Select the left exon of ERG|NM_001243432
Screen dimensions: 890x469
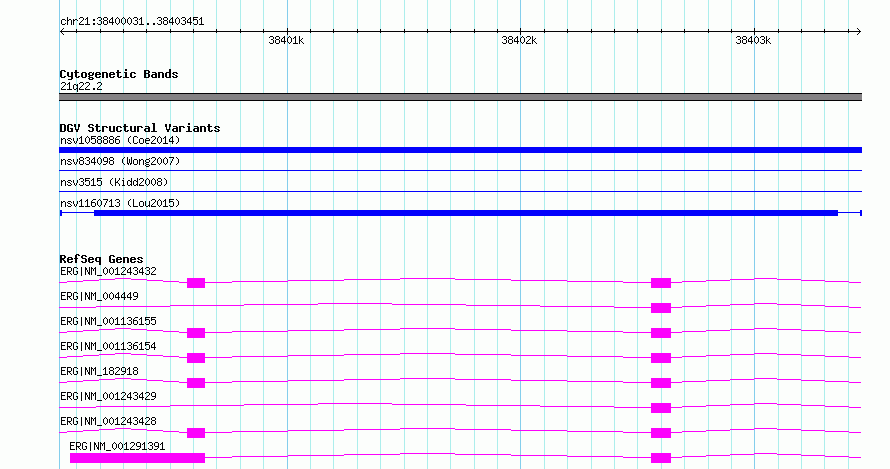196,283
